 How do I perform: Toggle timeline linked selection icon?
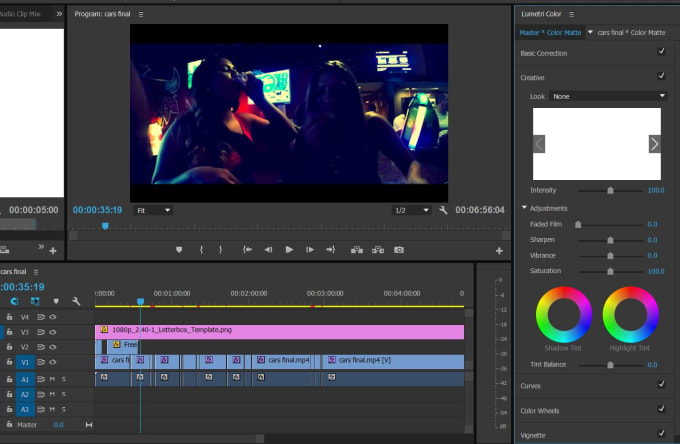[35, 301]
